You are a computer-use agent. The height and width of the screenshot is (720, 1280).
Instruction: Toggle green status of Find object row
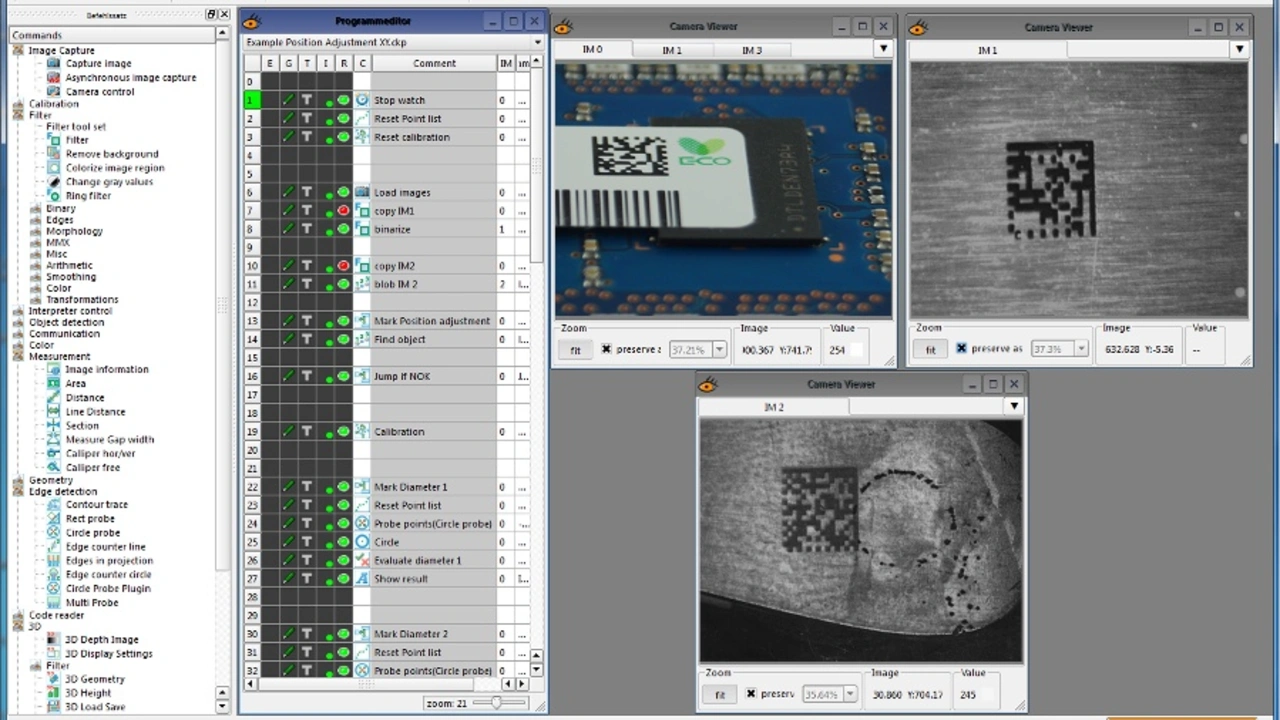click(x=344, y=339)
